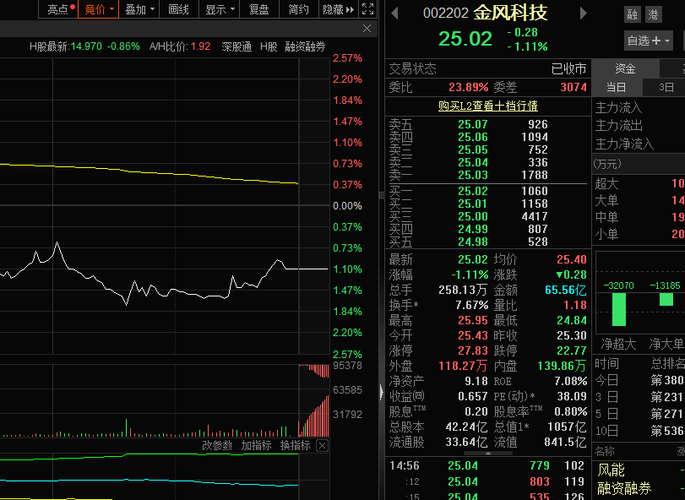This screenshot has height=500, width=685.
Task: Close the chart panel with X icon
Action: pos(367,28)
